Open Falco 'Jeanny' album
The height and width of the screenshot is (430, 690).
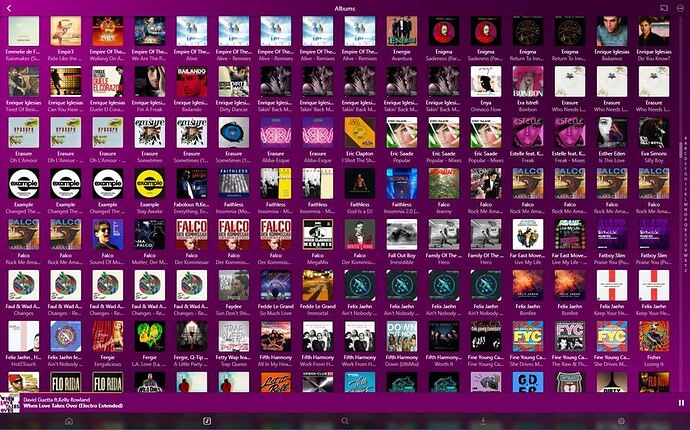[x=444, y=184]
